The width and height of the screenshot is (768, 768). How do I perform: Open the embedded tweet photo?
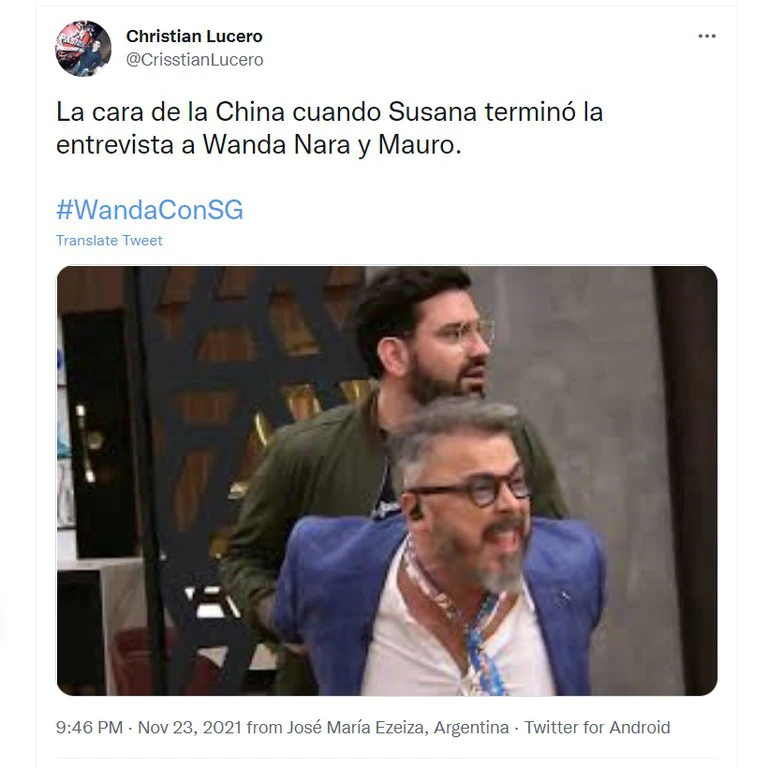387,480
